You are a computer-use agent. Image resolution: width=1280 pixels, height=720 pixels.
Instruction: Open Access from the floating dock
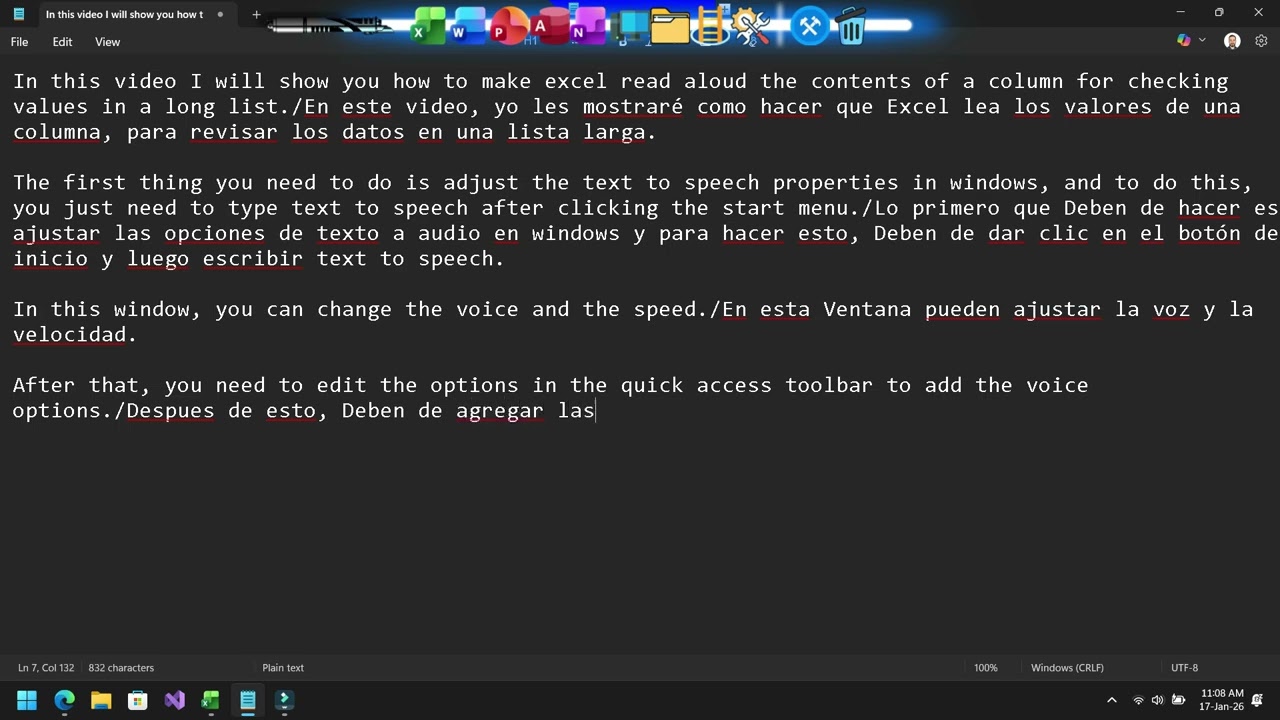[550, 26]
